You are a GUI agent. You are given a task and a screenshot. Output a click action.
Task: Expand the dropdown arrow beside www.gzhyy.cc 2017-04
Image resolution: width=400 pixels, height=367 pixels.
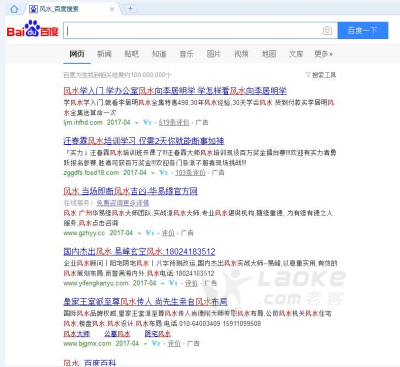pyautogui.click(x=139, y=233)
